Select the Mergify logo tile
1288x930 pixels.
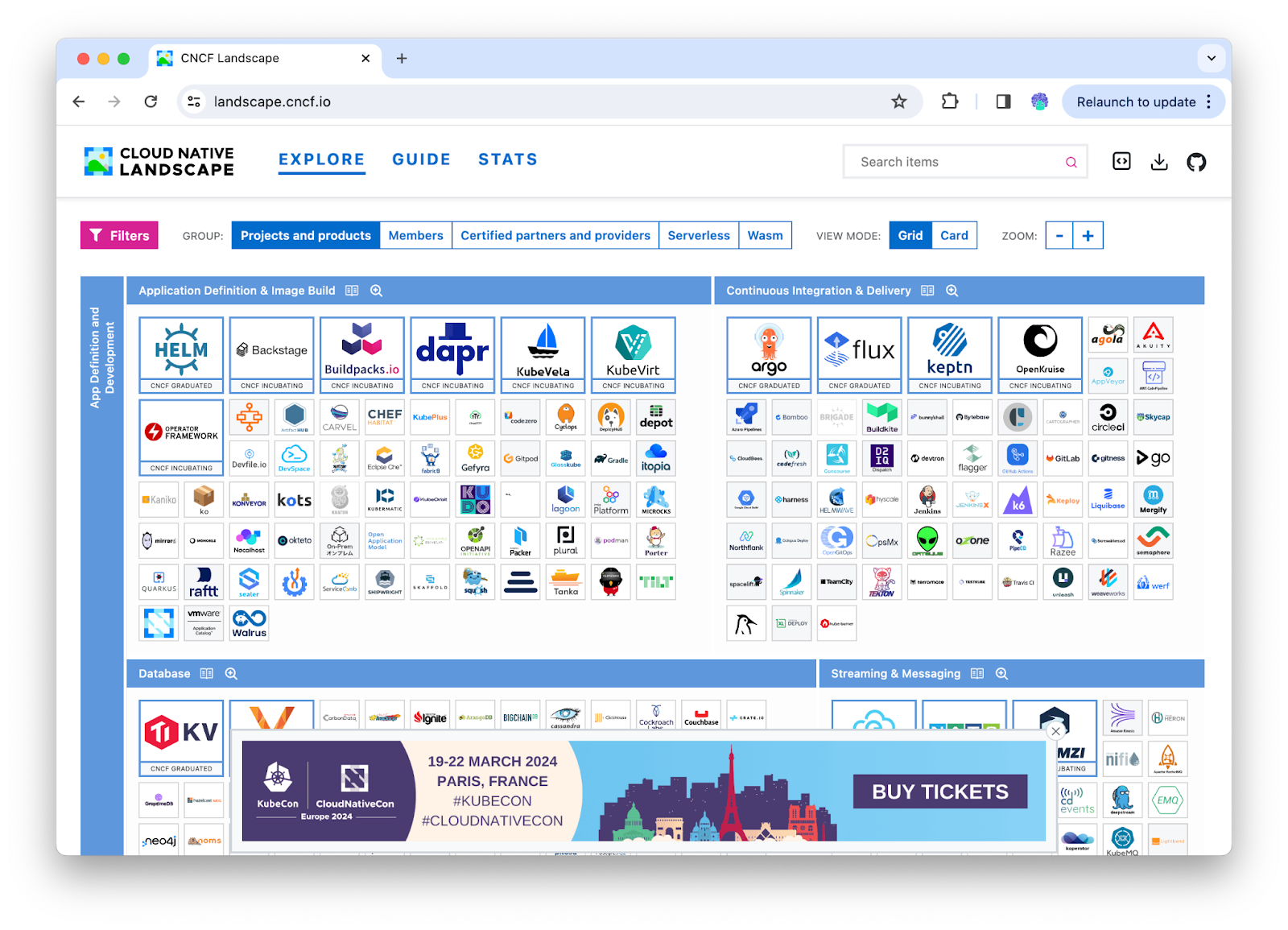1153,499
